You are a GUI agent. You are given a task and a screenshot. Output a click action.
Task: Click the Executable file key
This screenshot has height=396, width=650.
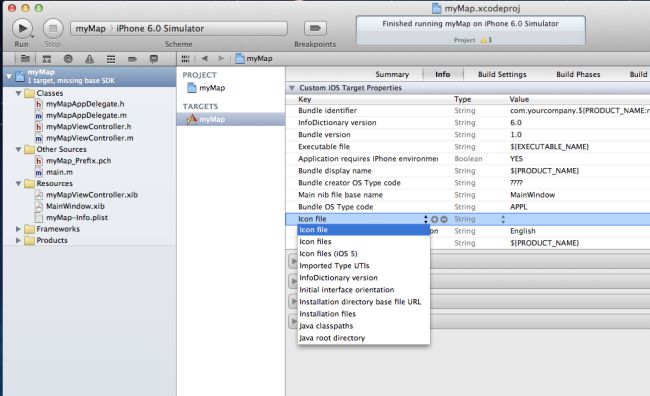coord(324,146)
